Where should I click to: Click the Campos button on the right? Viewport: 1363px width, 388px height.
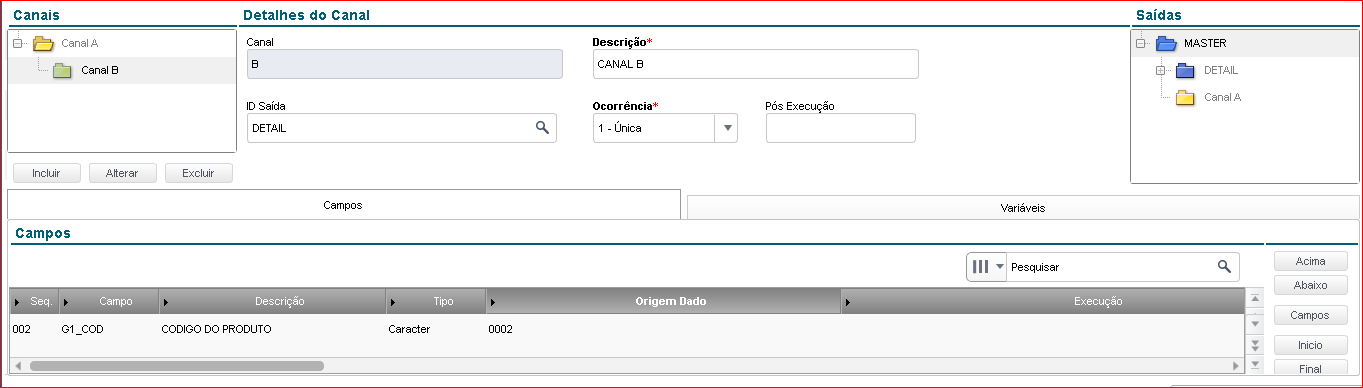[x=1310, y=315]
